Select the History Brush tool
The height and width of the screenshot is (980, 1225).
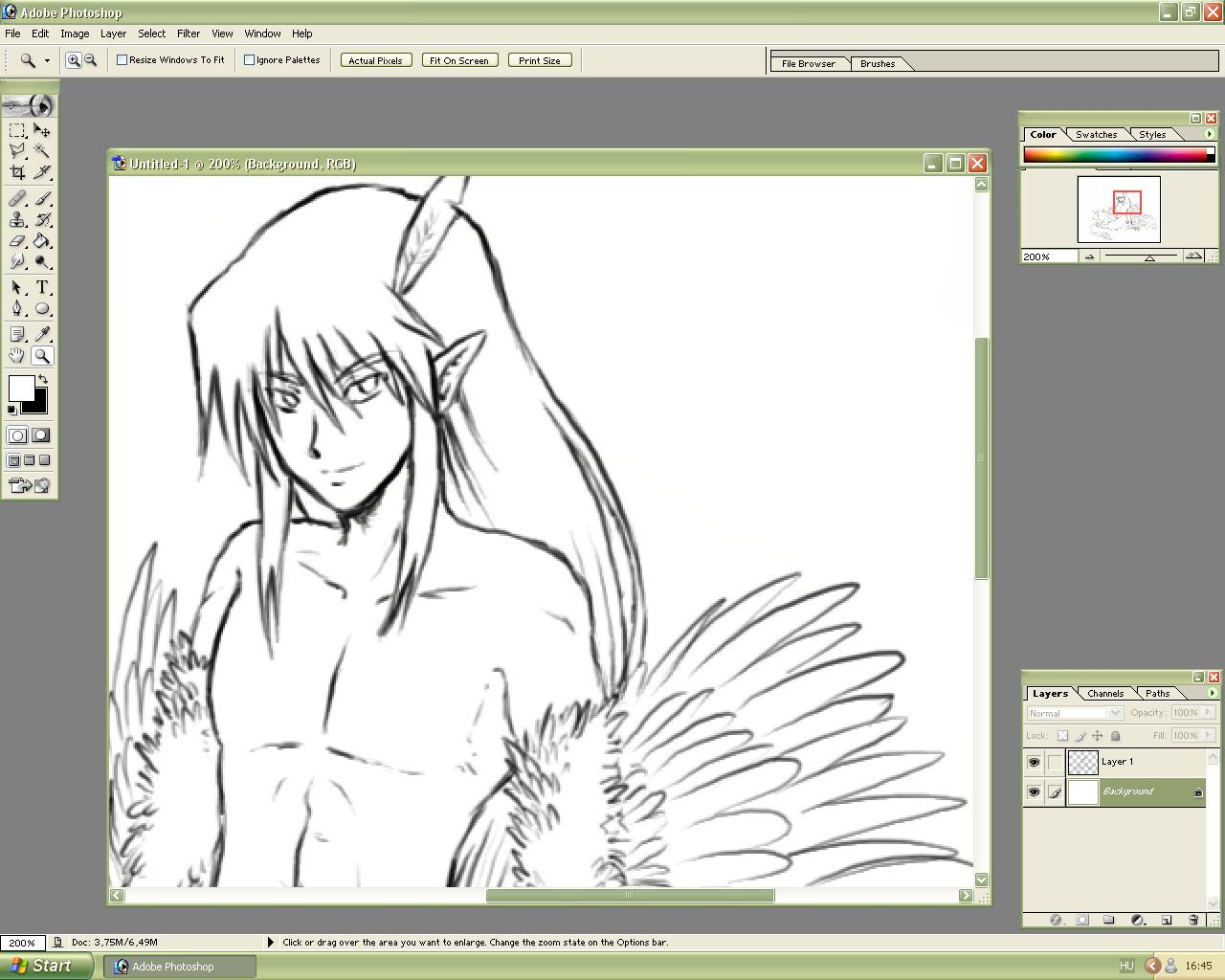tap(42, 220)
